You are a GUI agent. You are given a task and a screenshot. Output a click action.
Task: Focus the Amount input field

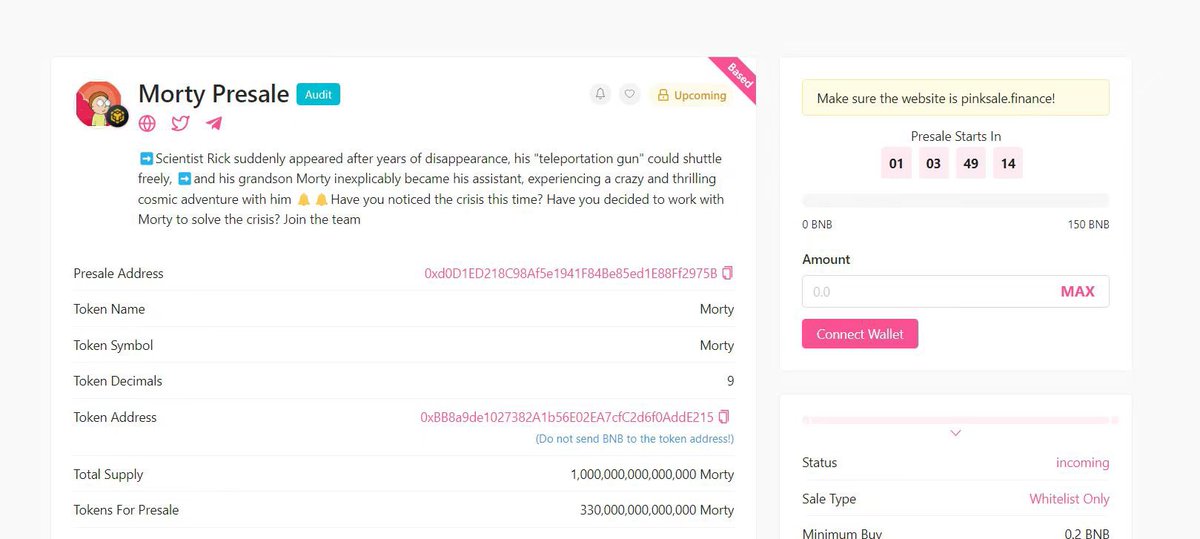(955, 292)
